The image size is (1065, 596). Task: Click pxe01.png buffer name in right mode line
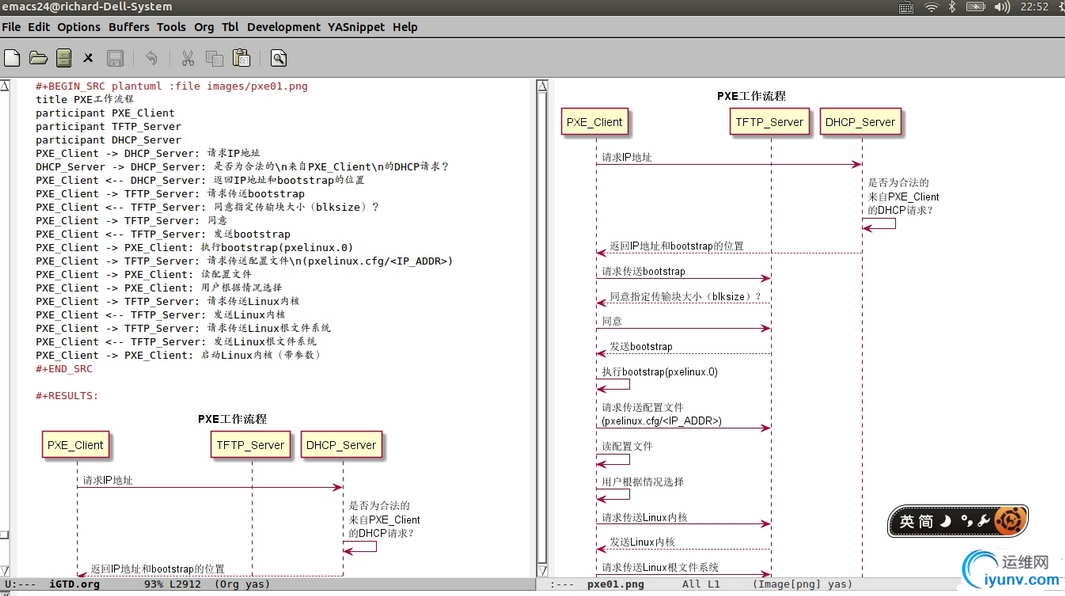615,584
